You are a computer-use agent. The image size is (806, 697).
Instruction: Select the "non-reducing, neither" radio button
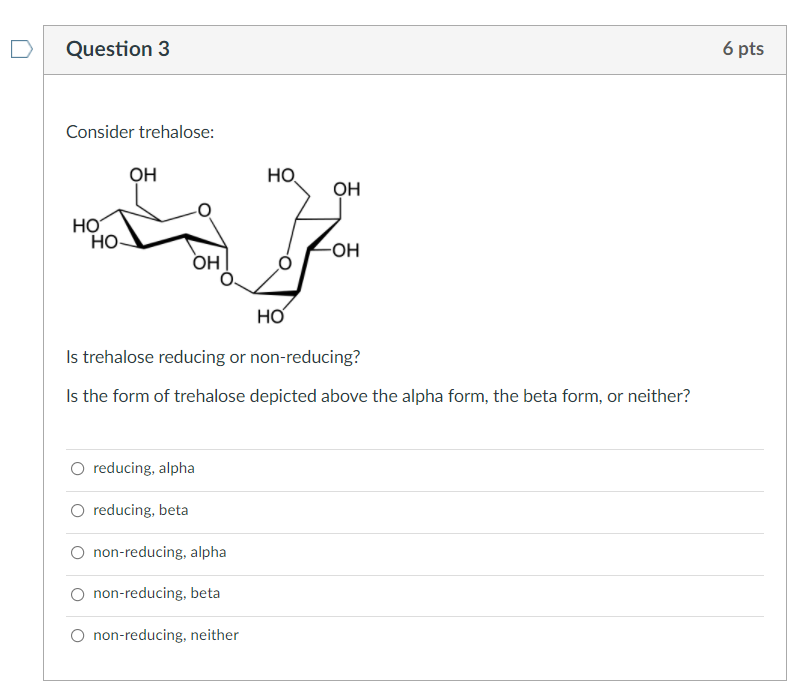coord(77,635)
